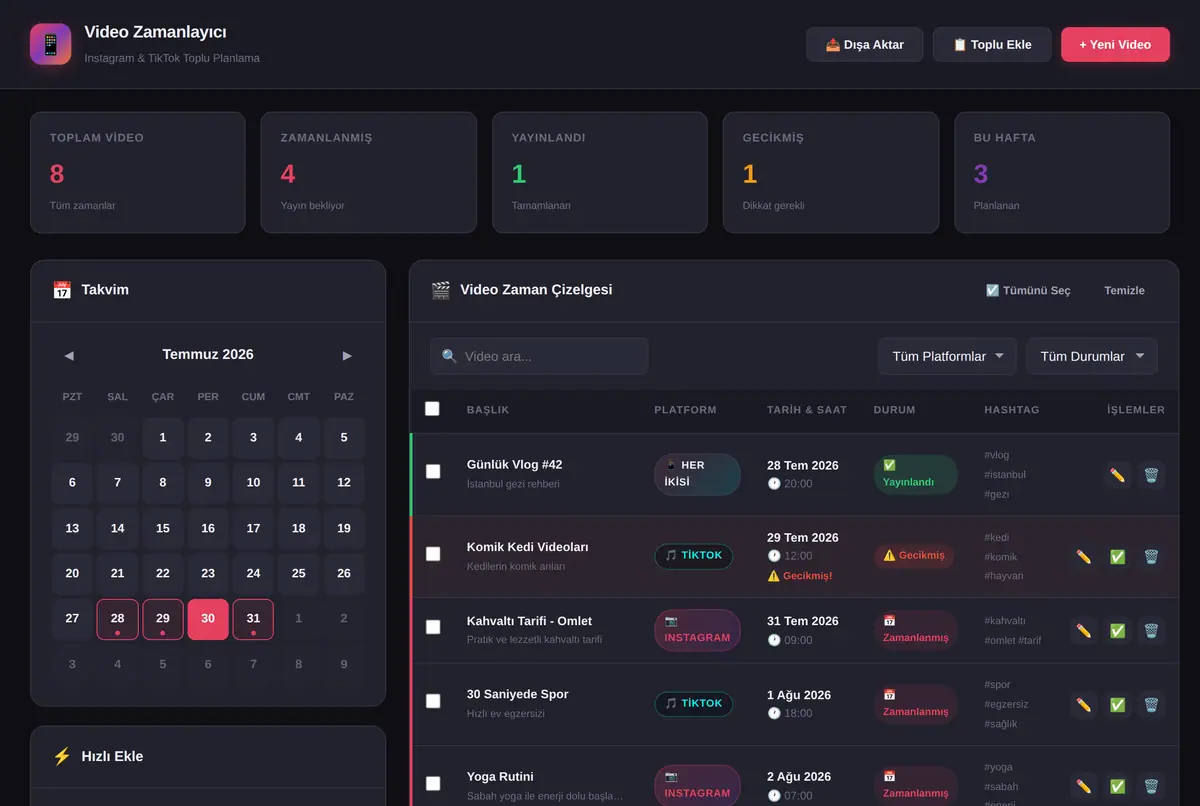This screenshot has width=1200, height=806.
Task: Click the Dışa Aktar export button
Action: coord(865,44)
